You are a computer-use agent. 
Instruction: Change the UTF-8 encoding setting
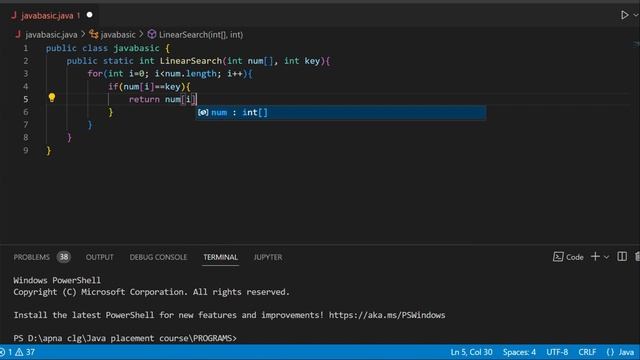(557, 352)
